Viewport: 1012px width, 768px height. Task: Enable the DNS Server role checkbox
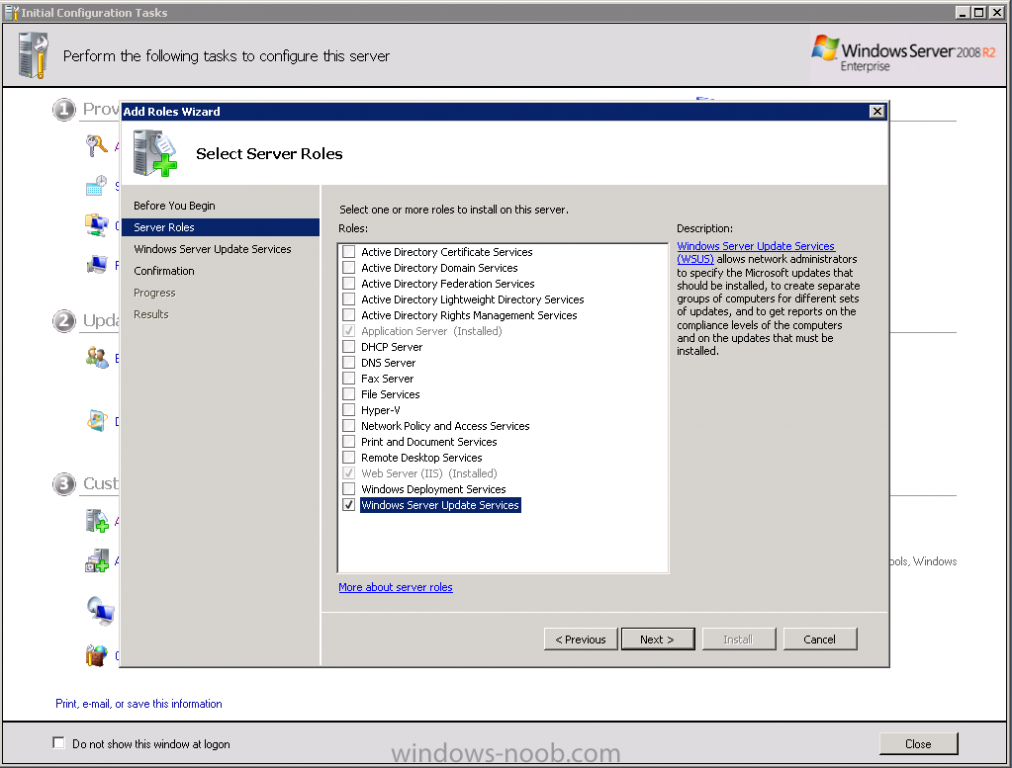click(x=349, y=362)
